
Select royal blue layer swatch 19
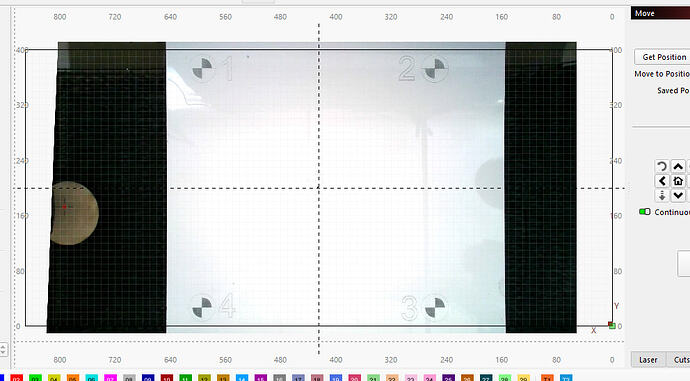pyautogui.click(x=336, y=377)
